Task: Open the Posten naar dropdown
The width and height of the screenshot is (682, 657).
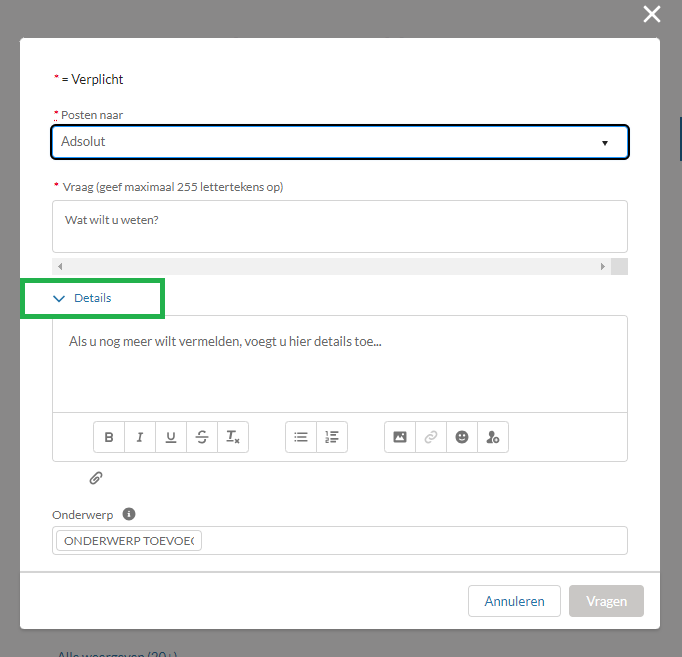Action: [x=340, y=142]
